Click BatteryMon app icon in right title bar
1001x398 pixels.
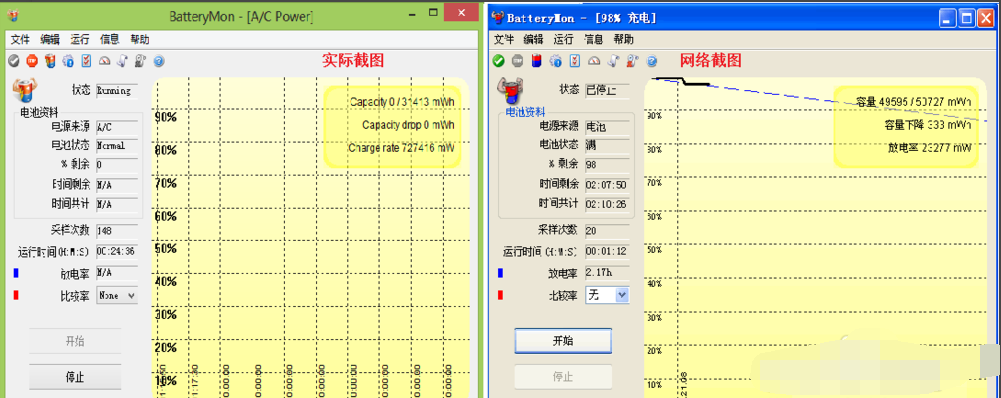click(x=497, y=17)
